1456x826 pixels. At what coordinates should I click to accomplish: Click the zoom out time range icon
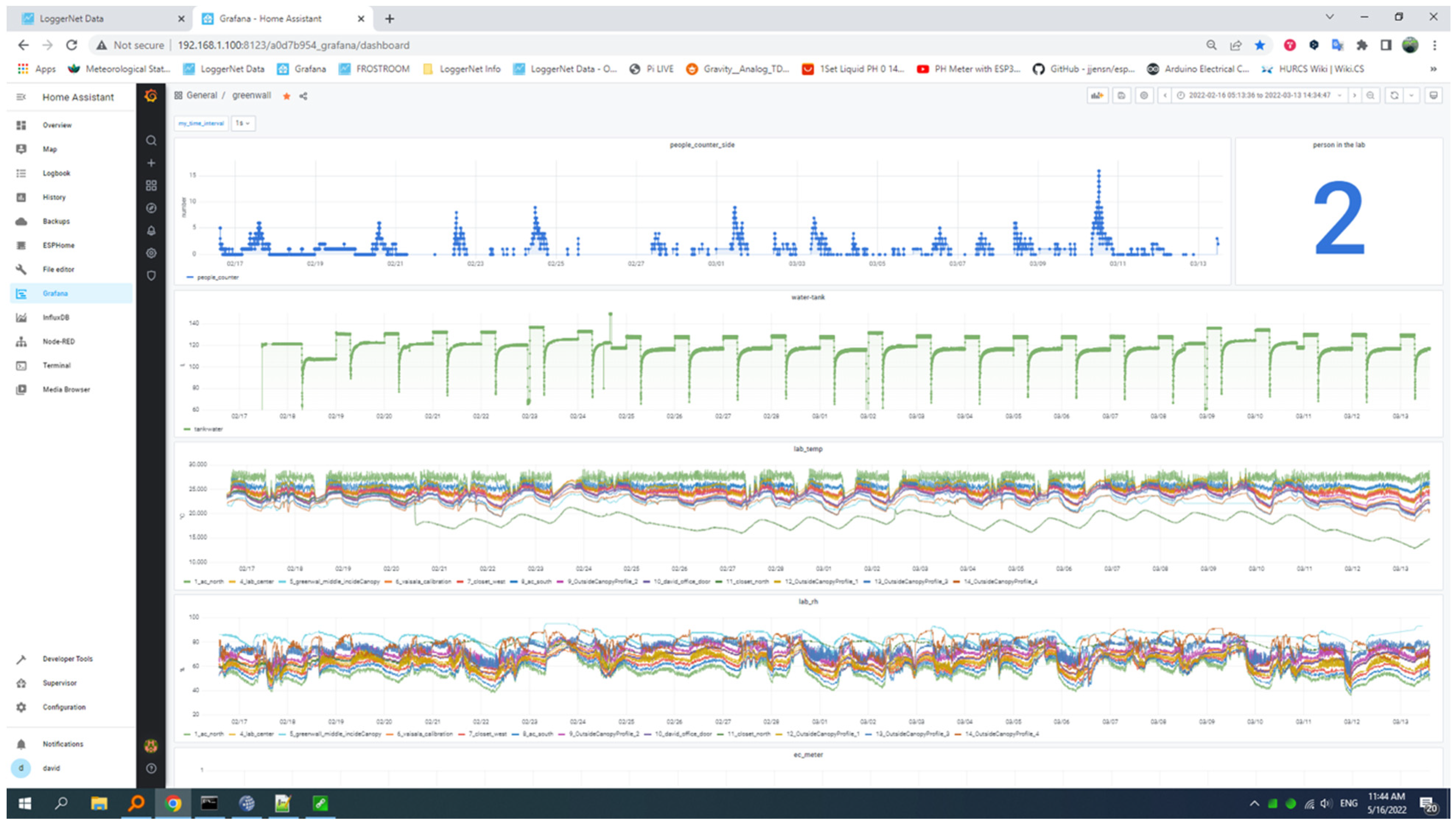coord(1370,95)
